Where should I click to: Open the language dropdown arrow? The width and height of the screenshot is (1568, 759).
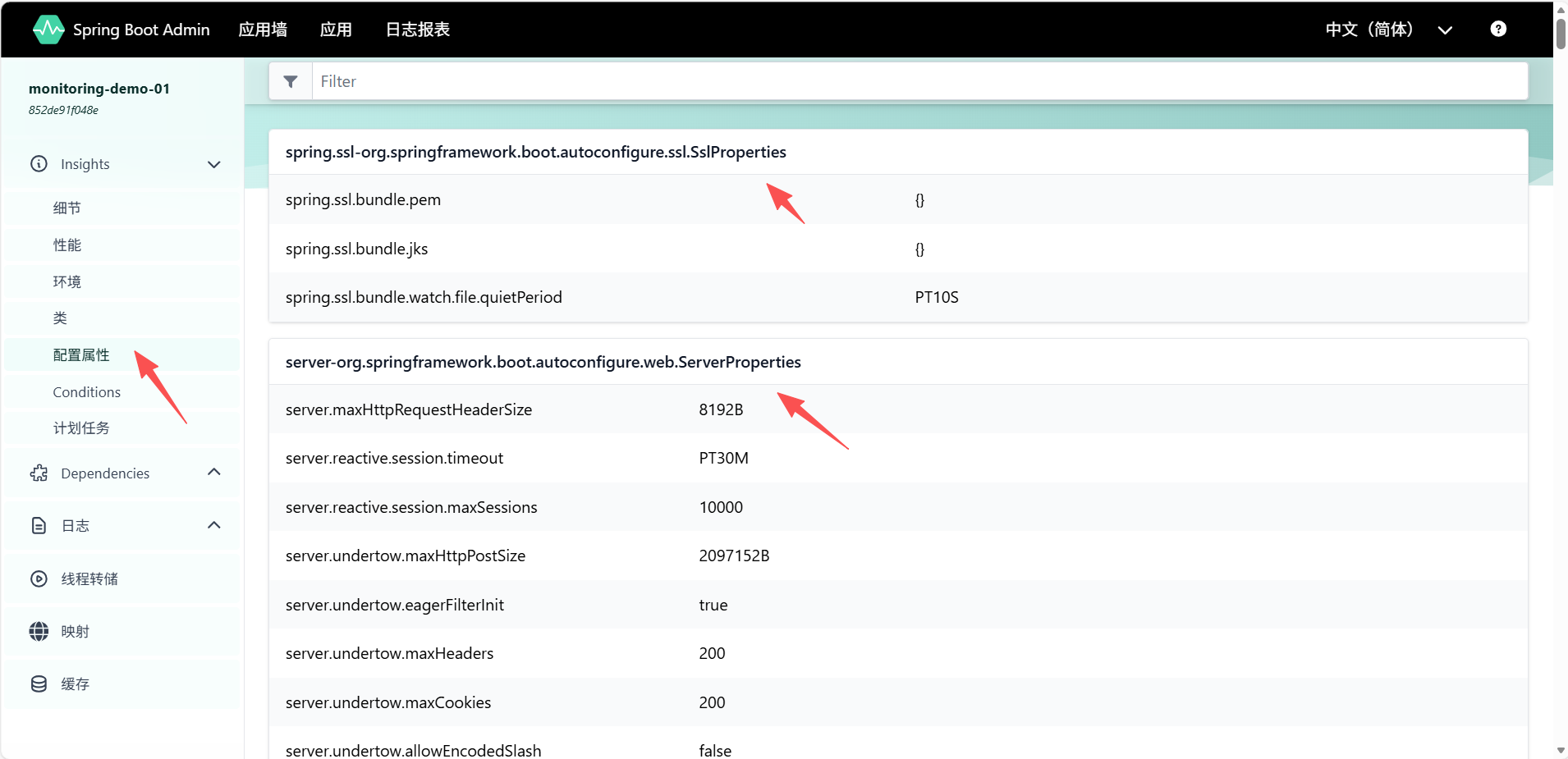1445,30
